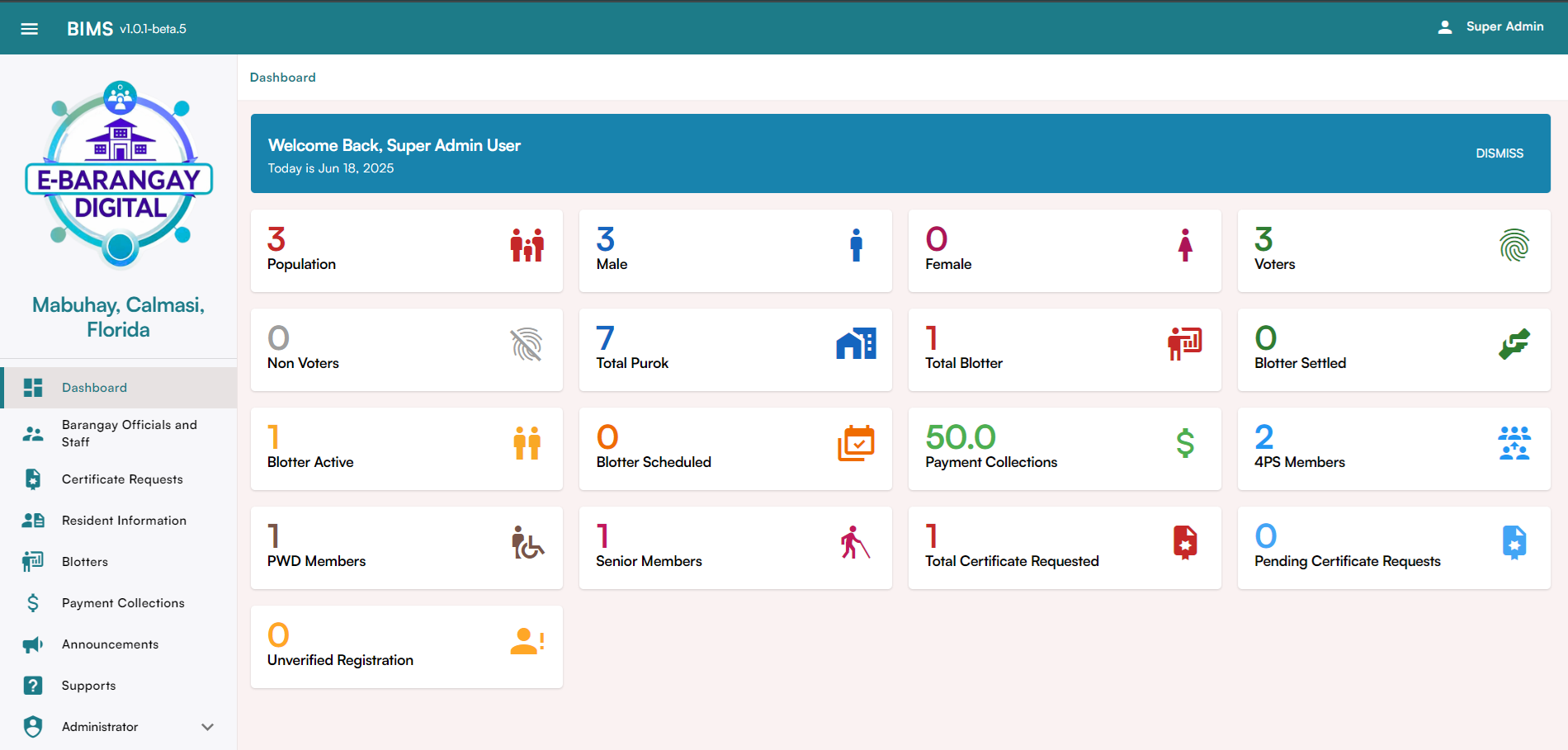Click the Pending Certificate Requests document icon
Screen dimensions: 1568x750
[x=1514, y=542]
